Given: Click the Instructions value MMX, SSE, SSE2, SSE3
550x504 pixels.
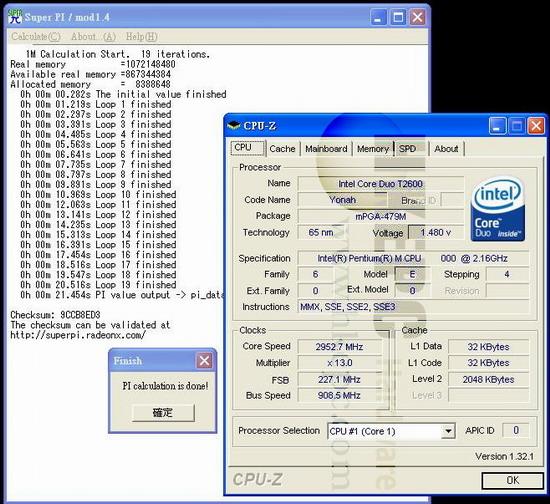Looking at the screenshot, I should (413, 307).
